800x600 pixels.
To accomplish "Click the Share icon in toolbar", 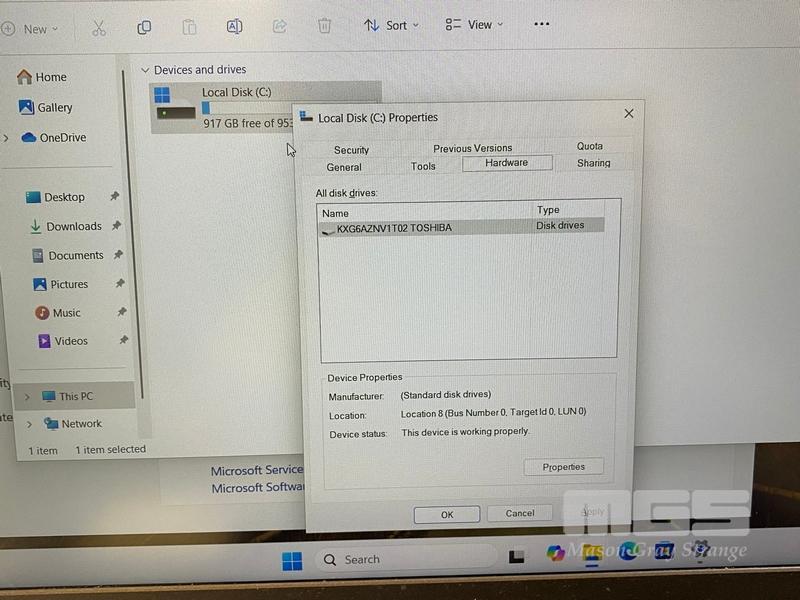I will [280, 26].
